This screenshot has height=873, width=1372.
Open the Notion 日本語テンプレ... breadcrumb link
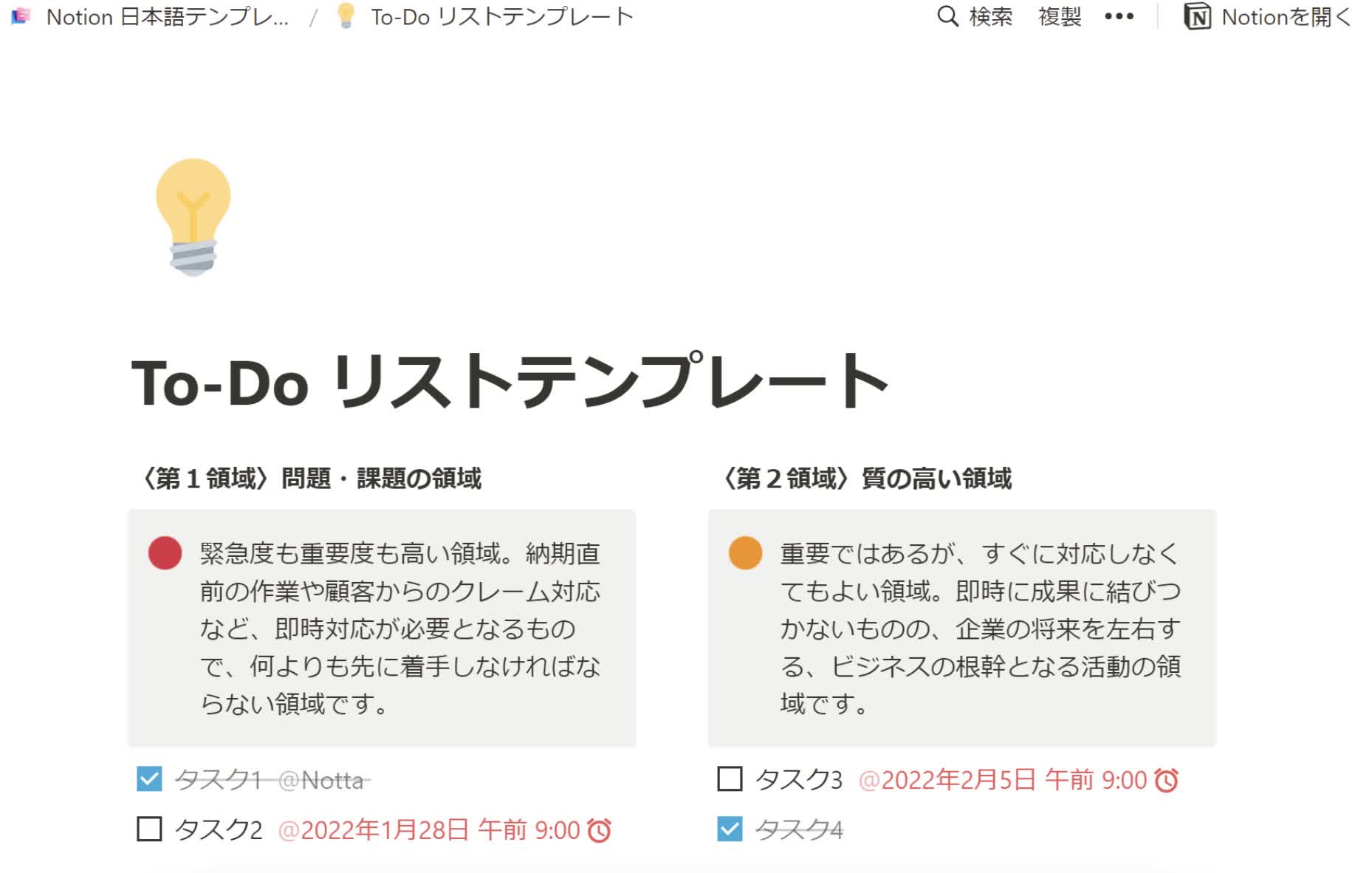[x=168, y=16]
